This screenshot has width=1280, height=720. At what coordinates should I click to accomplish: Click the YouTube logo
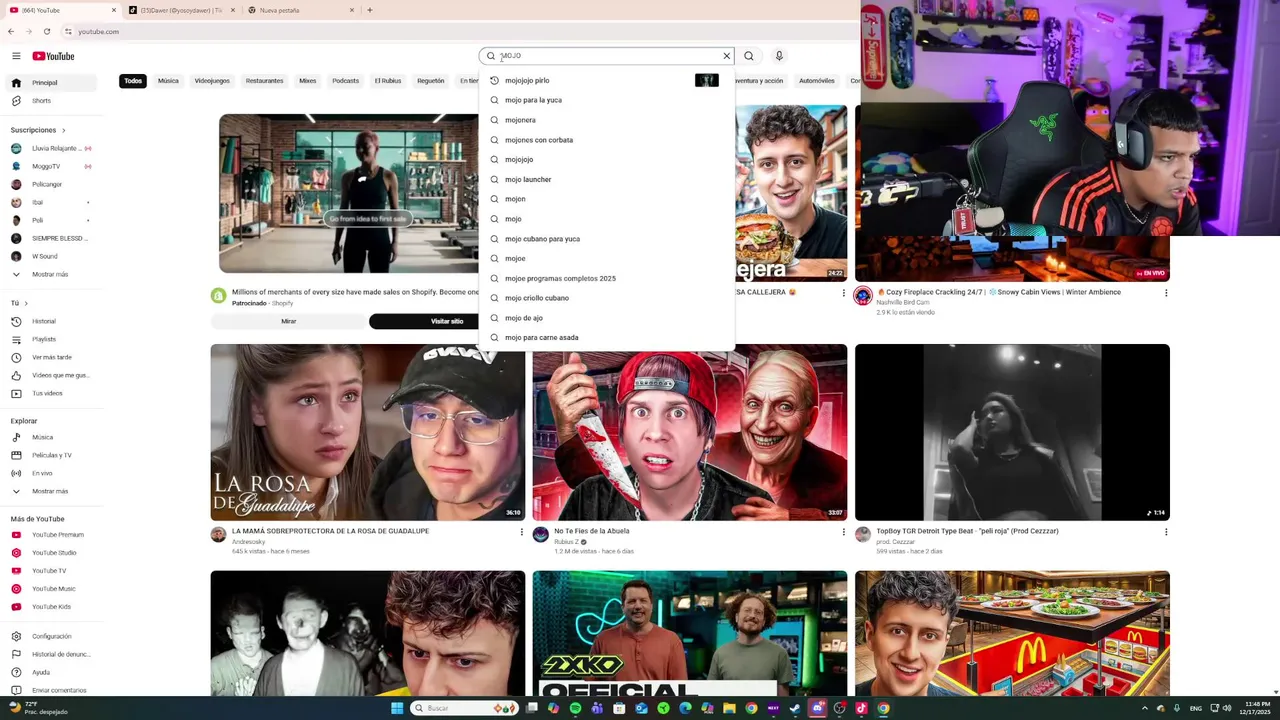click(x=53, y=56)
